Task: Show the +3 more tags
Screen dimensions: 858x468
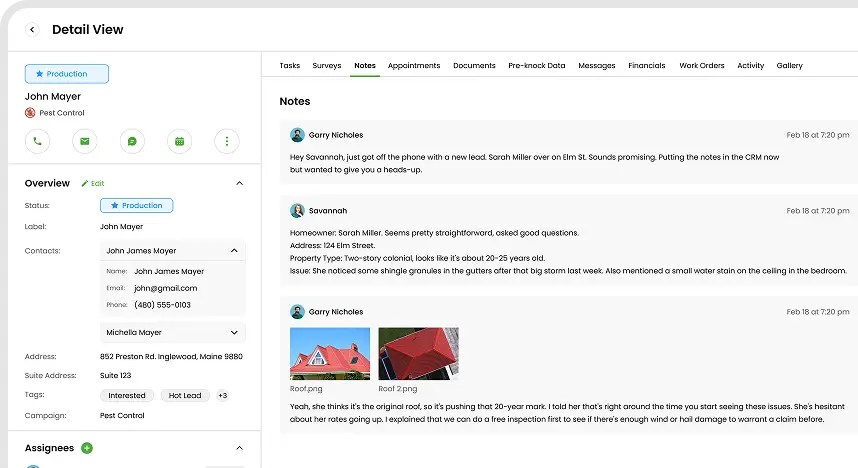Action: [x=223, y=395]
